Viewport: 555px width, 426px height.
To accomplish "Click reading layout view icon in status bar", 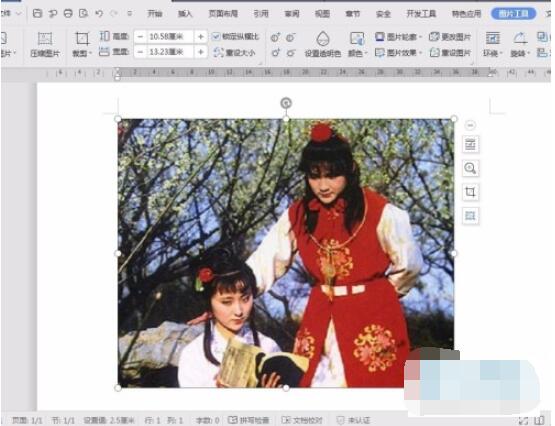I will click(540, 420).
